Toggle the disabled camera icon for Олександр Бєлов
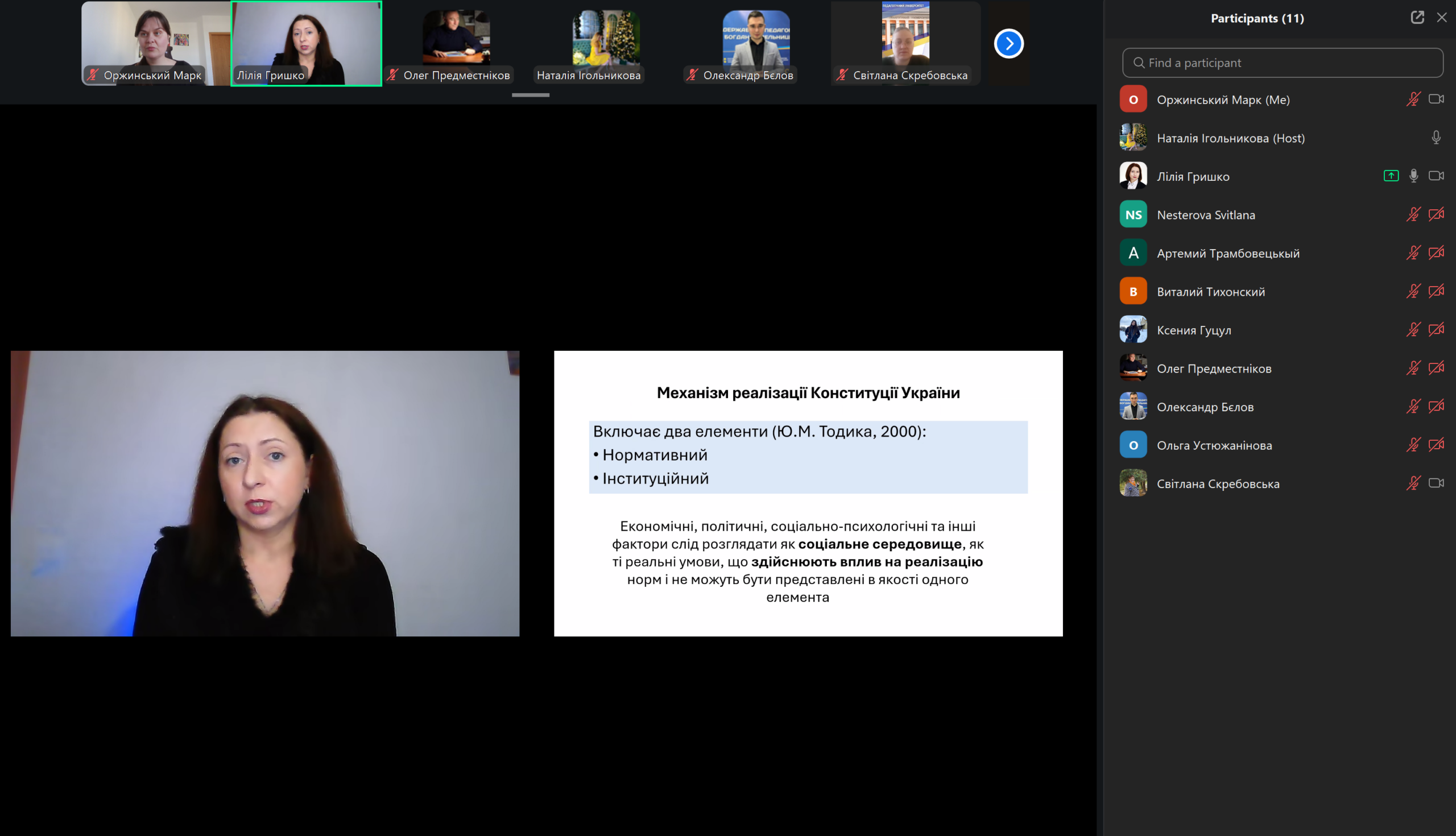The width and height of the screenshot is (1456, 836). pos(1436,407)
